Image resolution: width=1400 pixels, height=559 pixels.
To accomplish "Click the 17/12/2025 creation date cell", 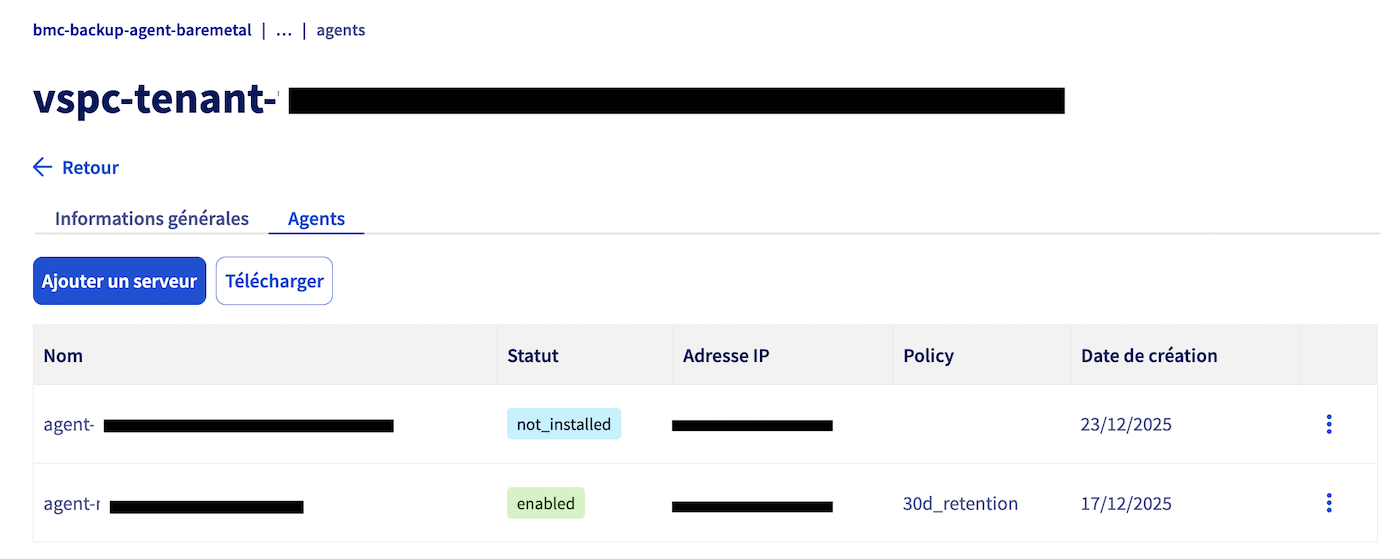I will [x=1126, y=503].
